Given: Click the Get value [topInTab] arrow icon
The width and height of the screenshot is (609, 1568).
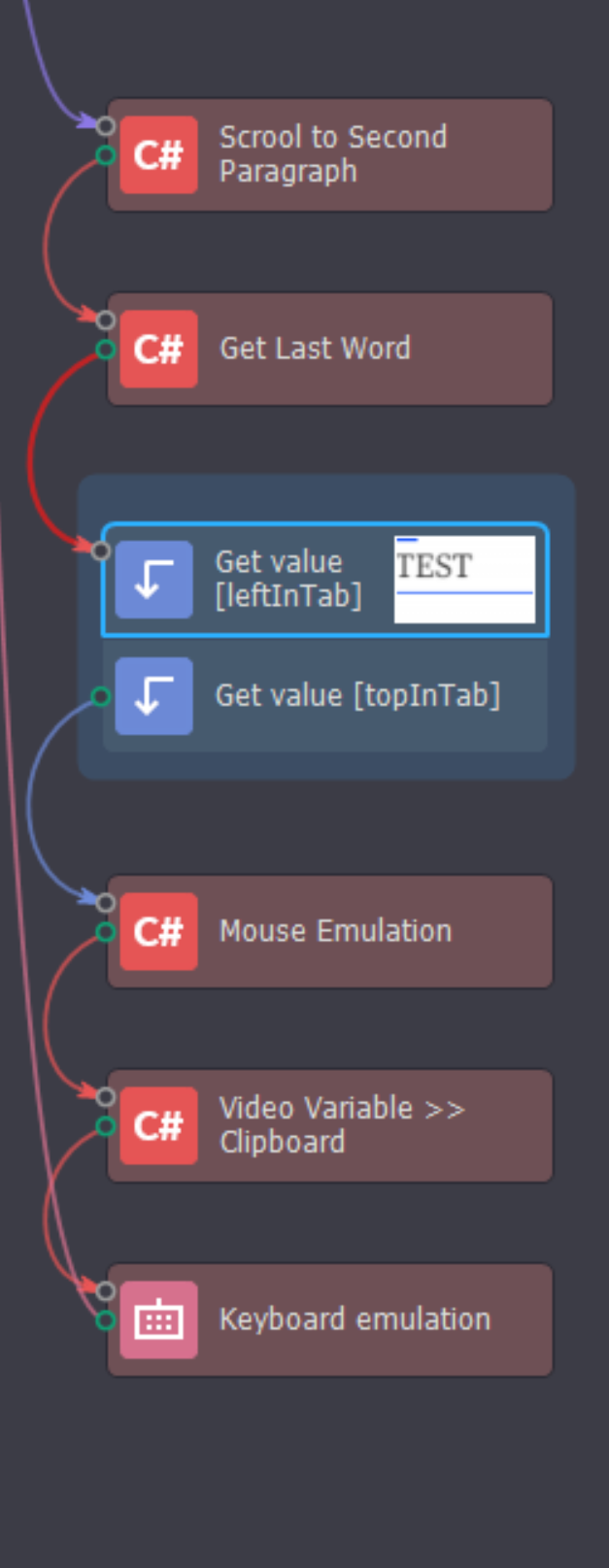Looking at the screenshot, I should point(153,696).
